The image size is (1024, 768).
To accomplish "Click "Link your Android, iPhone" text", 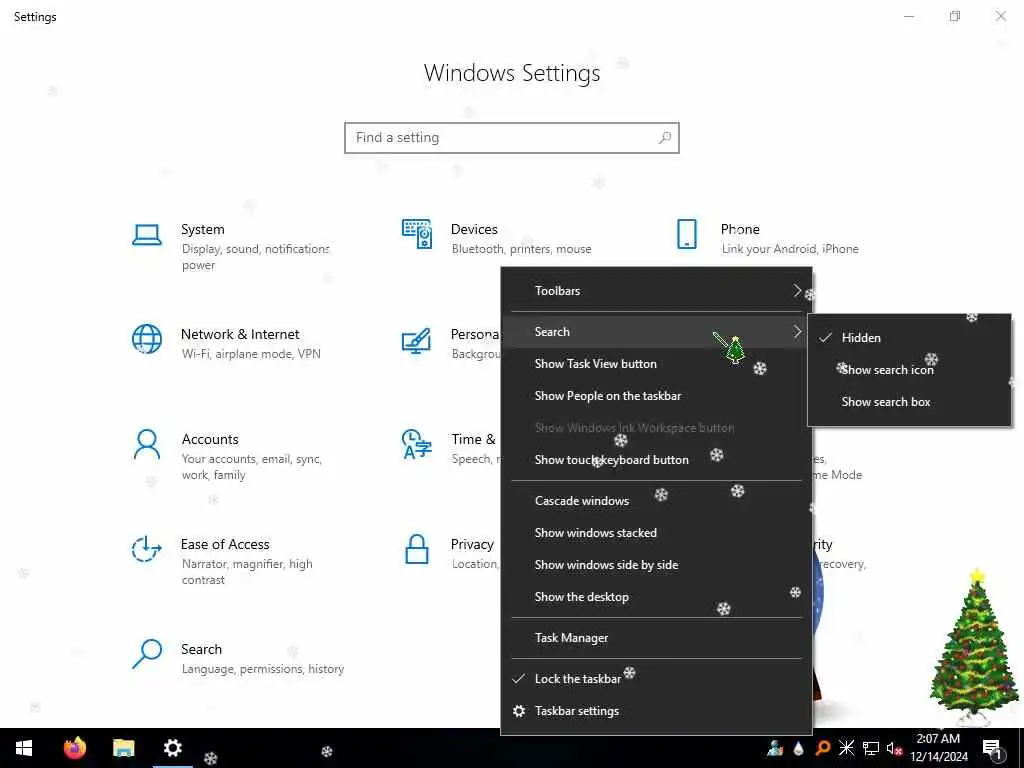I will [x=790, y=249].
